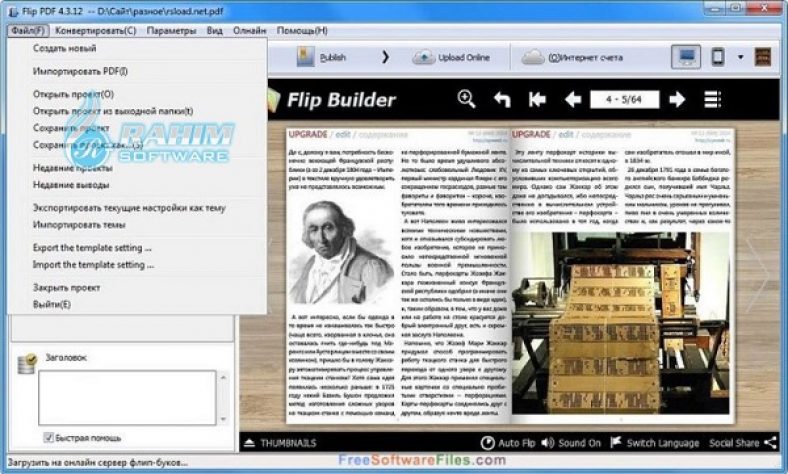Choose Выйти(E) to exit
This screenshot has width=788, height=474.
(52, 305)
